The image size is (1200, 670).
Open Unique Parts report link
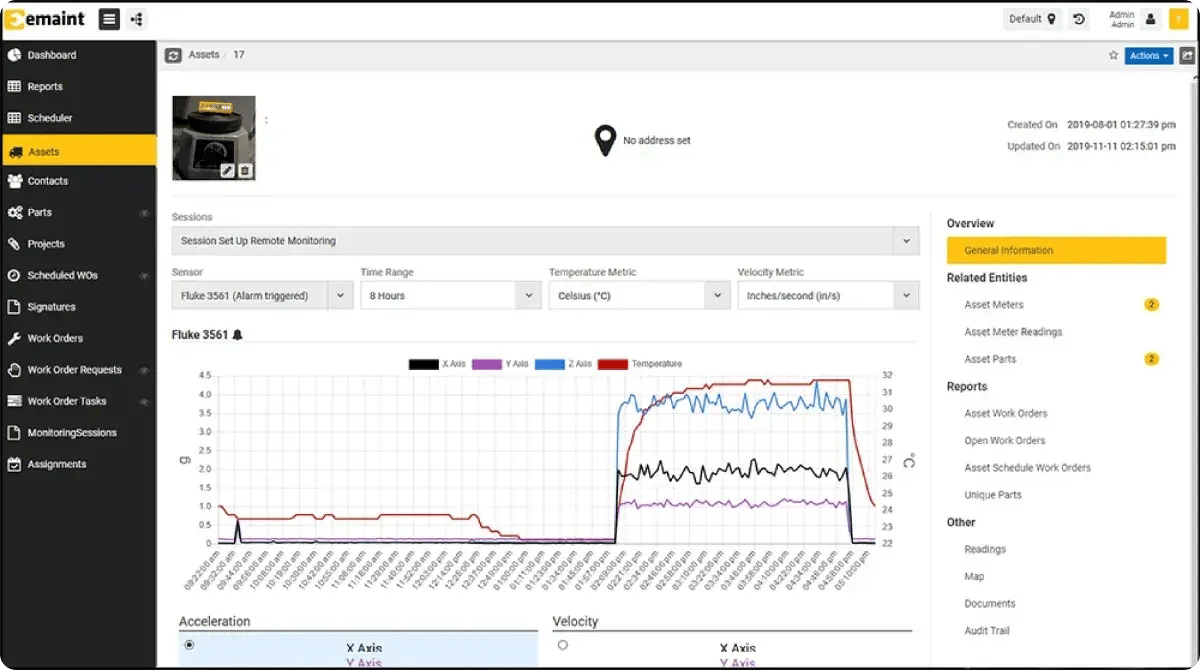coord(993,495)
